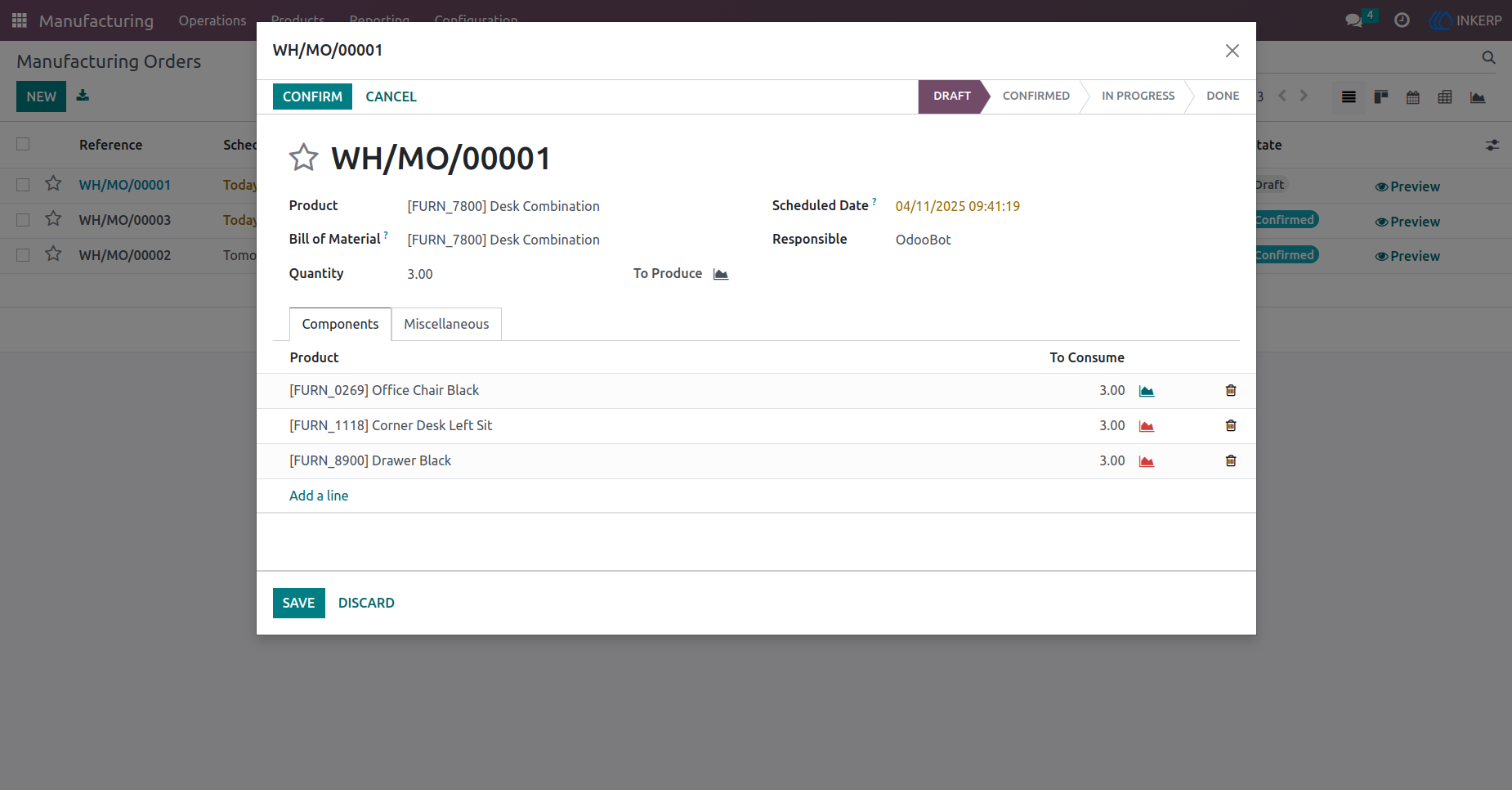
Task: Open the conversations chat icon
Action: [x=1354, y=20]
